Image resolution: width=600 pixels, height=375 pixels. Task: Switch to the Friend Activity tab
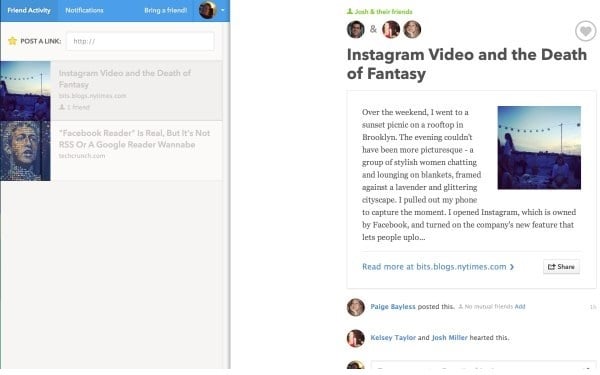[29, 10]
